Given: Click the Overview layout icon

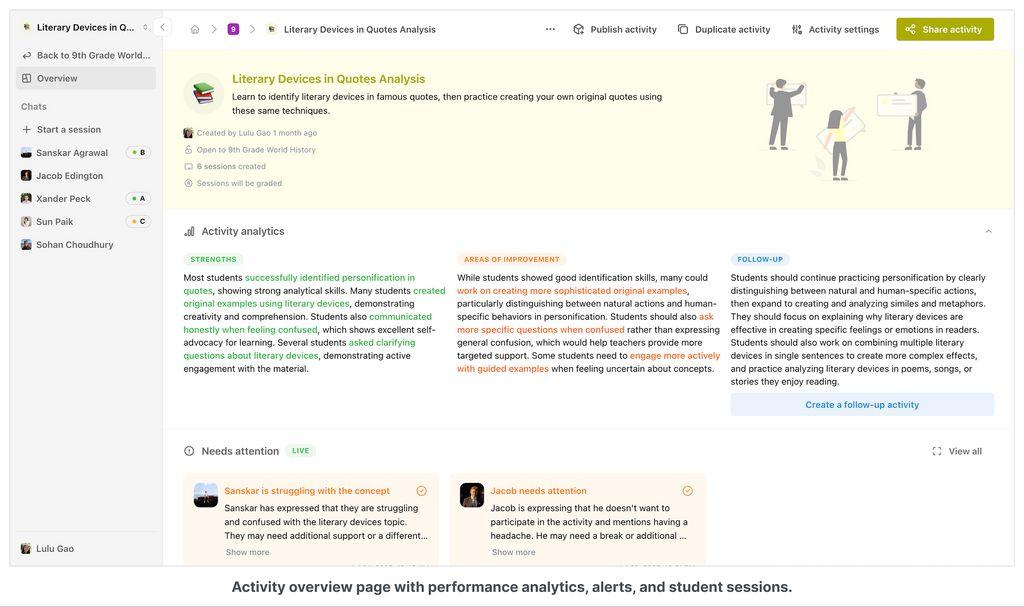Looking at the screenshot, I should click(27, 78).
